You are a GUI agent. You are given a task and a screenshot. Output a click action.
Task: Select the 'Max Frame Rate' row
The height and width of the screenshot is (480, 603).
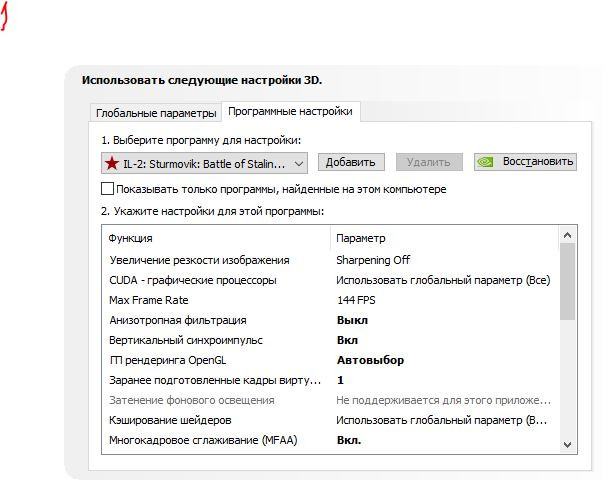(x=330, y=300)
